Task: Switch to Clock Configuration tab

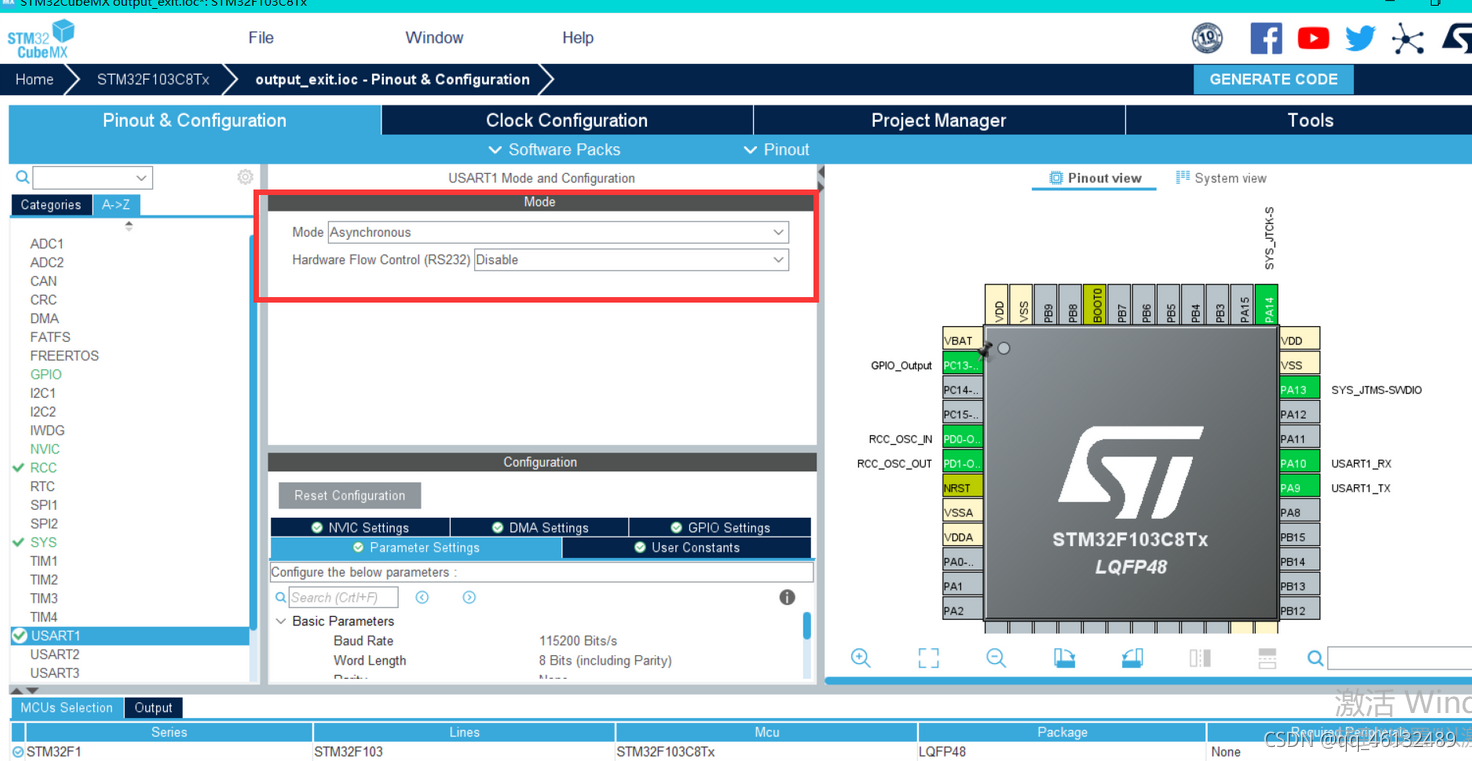Action: pyautogui.click(x=567, y=120)
